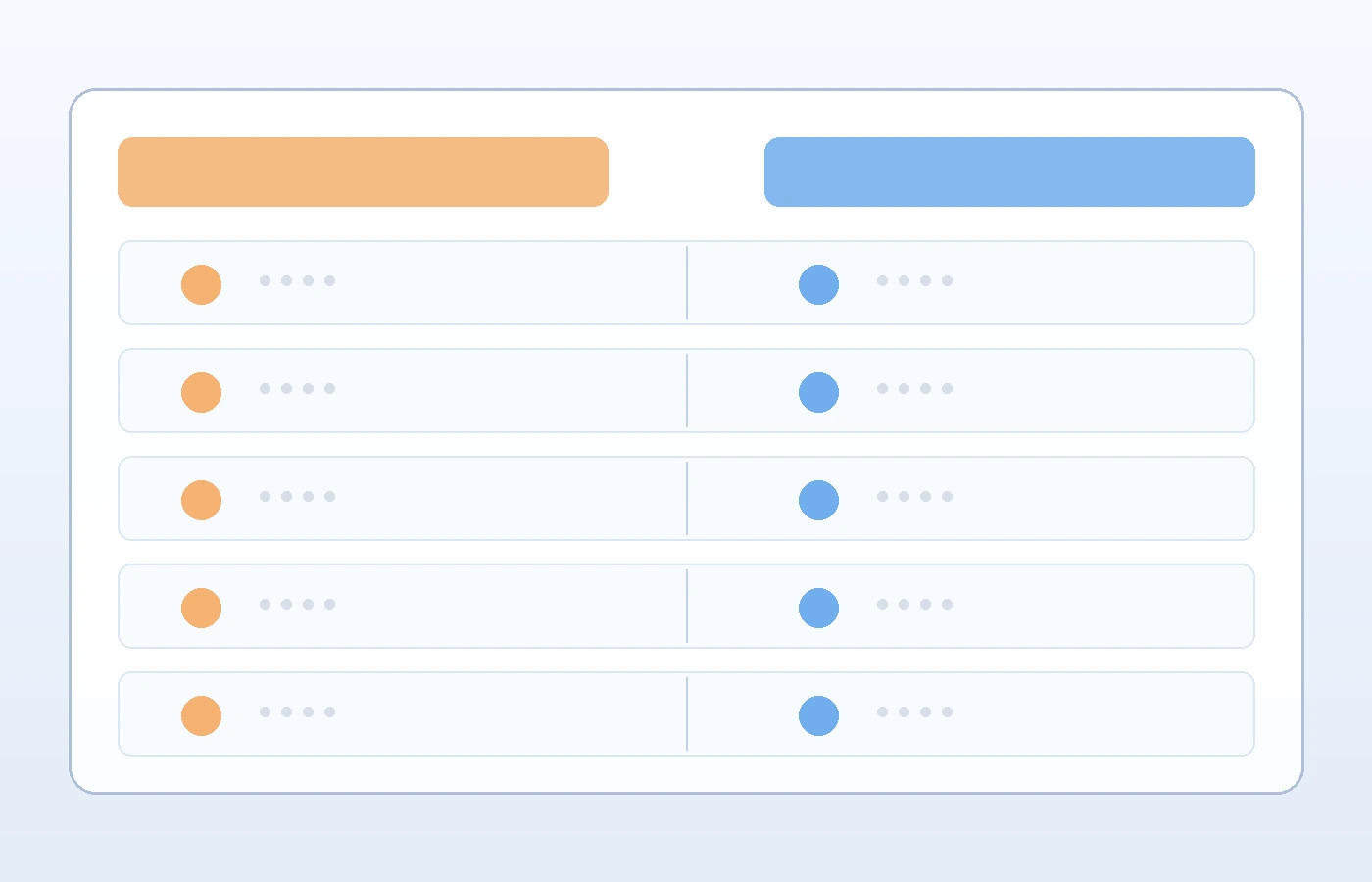Click the orange circle in the second row
Viewport: 1372px width, 882px height.
click(x=201, y=392)
